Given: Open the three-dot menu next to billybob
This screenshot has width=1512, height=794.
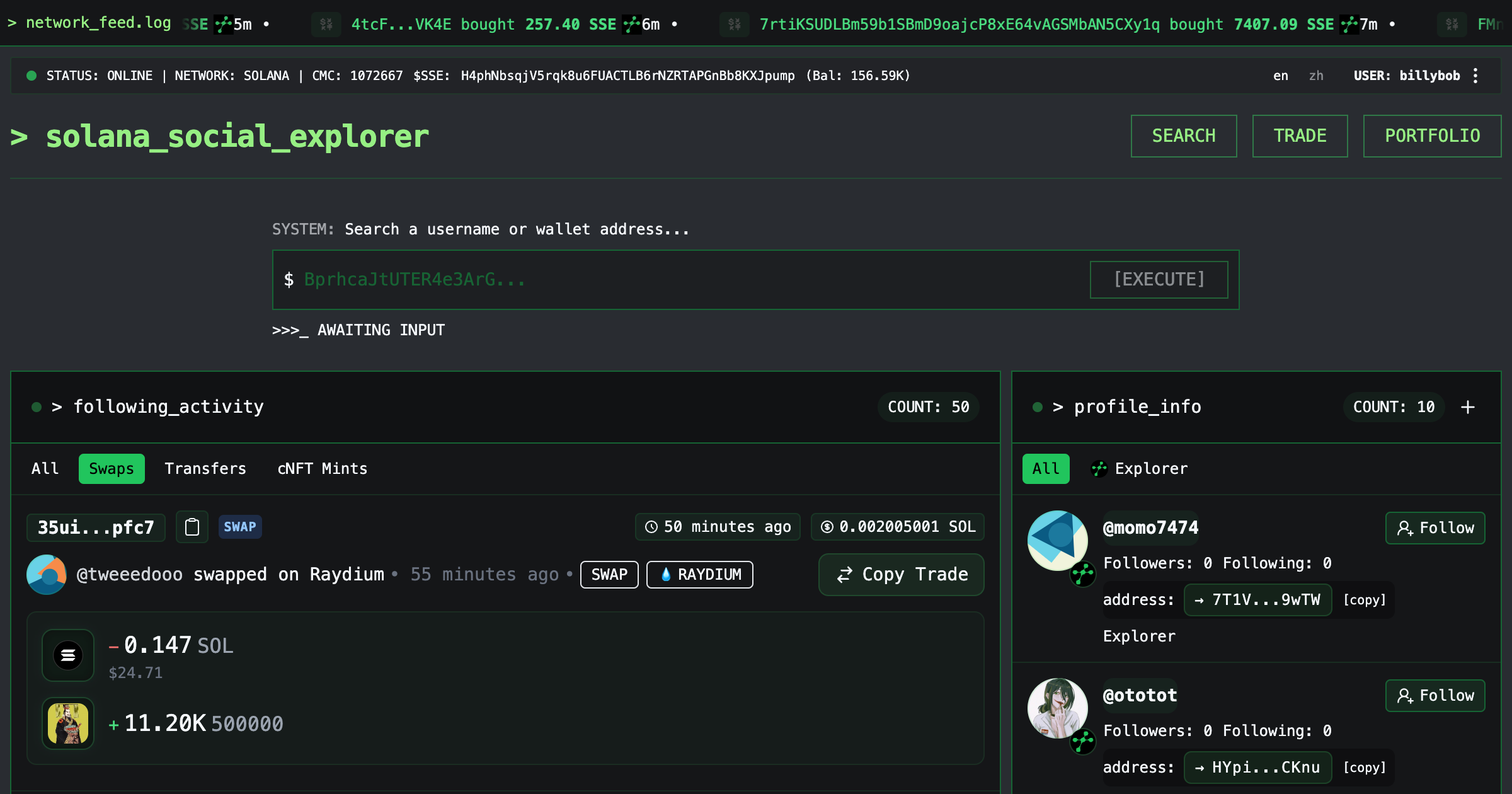Looking at the screenshot, I should [1475, 75].
